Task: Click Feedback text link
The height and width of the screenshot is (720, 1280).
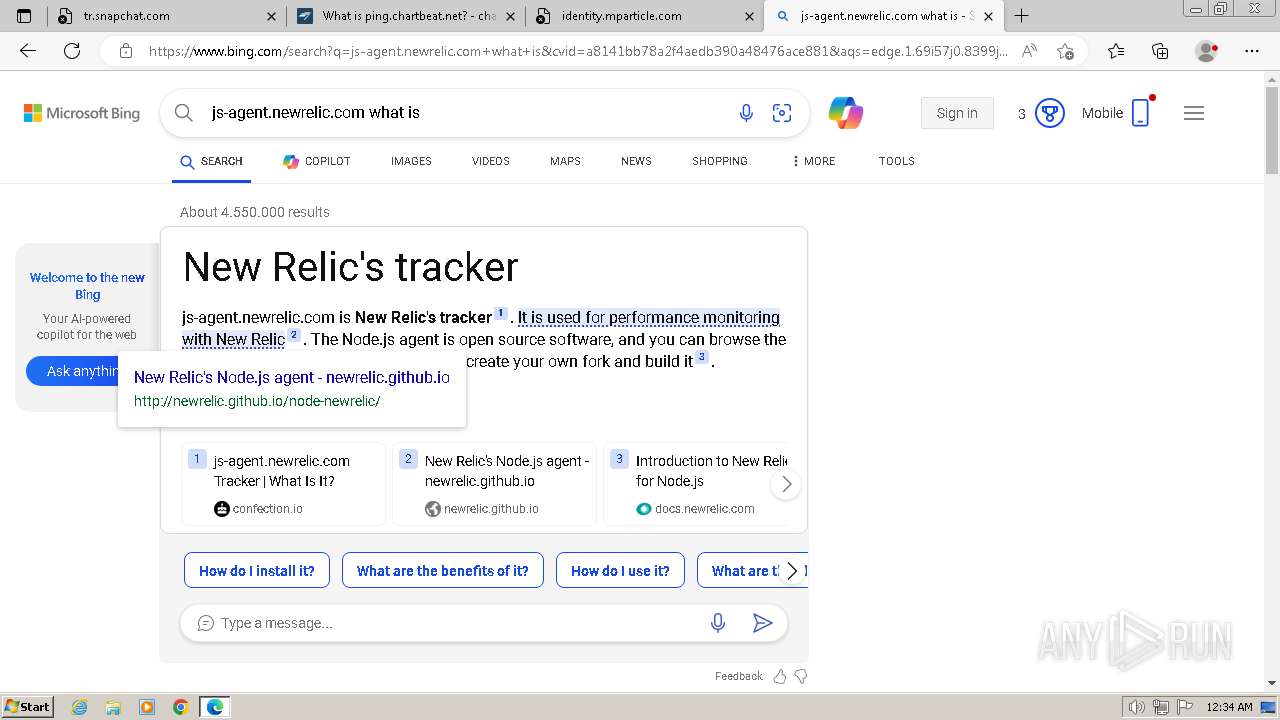Action: tap(739, 677)
